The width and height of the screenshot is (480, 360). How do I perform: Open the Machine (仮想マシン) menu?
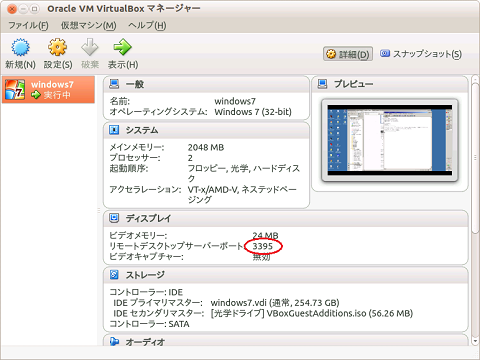click(x=88, y=25)
